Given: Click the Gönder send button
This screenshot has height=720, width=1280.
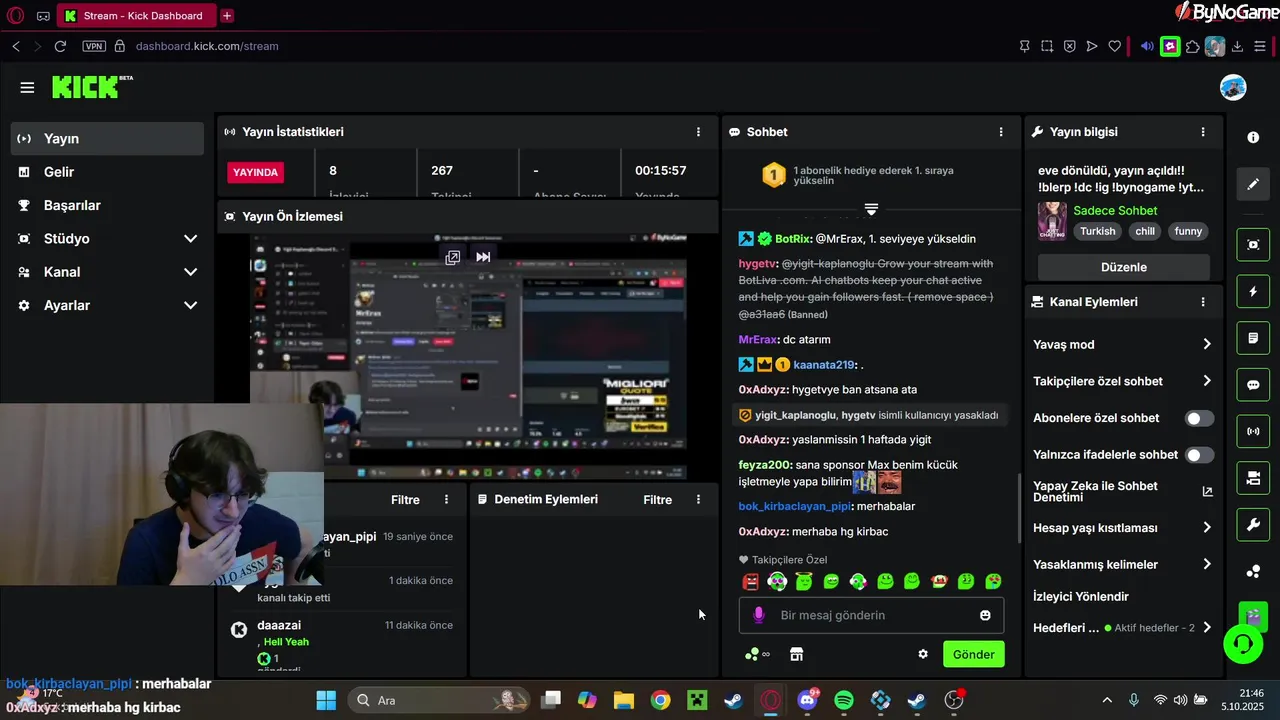Looking at the screenshot, I should [973, 654].
